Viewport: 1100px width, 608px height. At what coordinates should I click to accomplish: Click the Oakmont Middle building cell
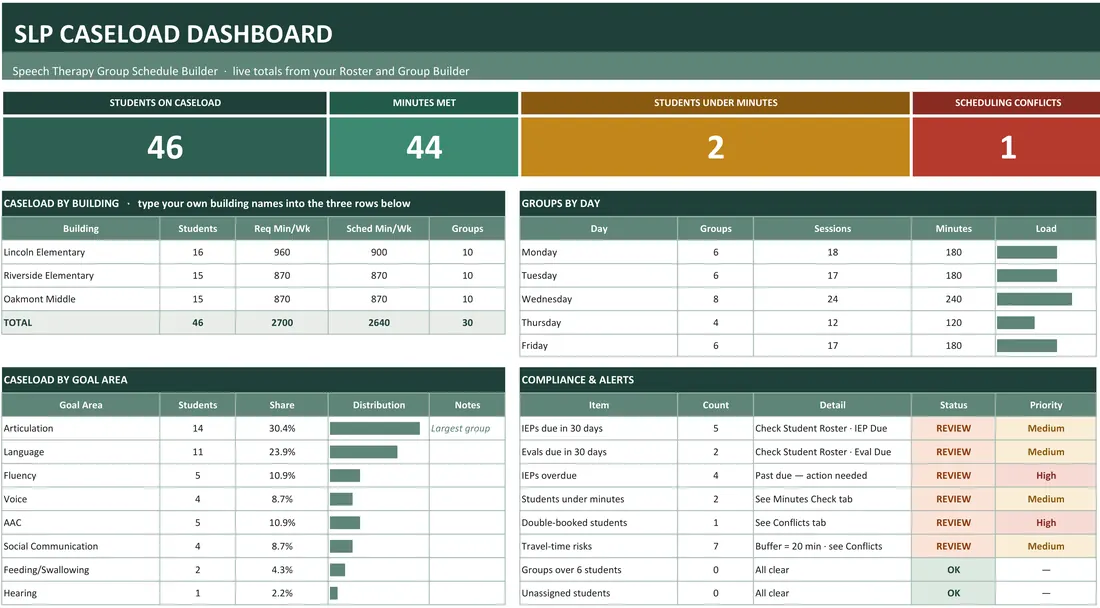pyautogui.click(x=80, y=299)
